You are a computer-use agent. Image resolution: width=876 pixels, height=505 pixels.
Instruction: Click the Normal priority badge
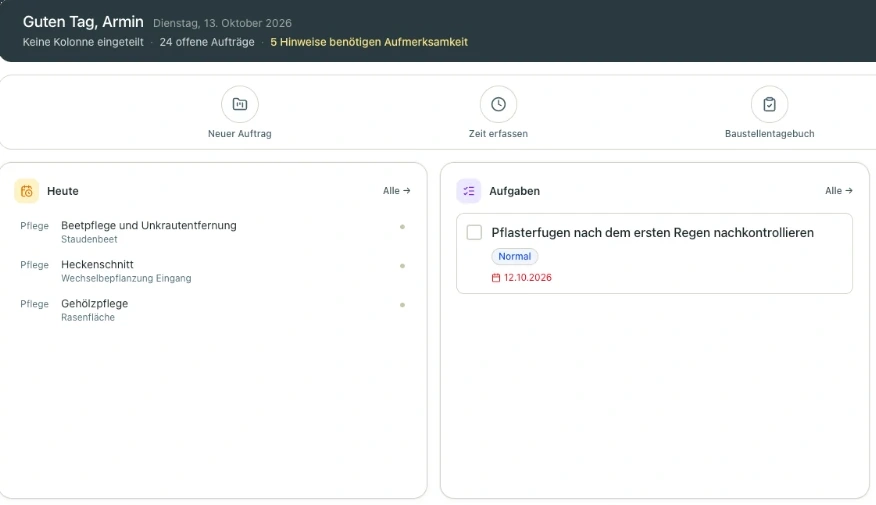515,256
